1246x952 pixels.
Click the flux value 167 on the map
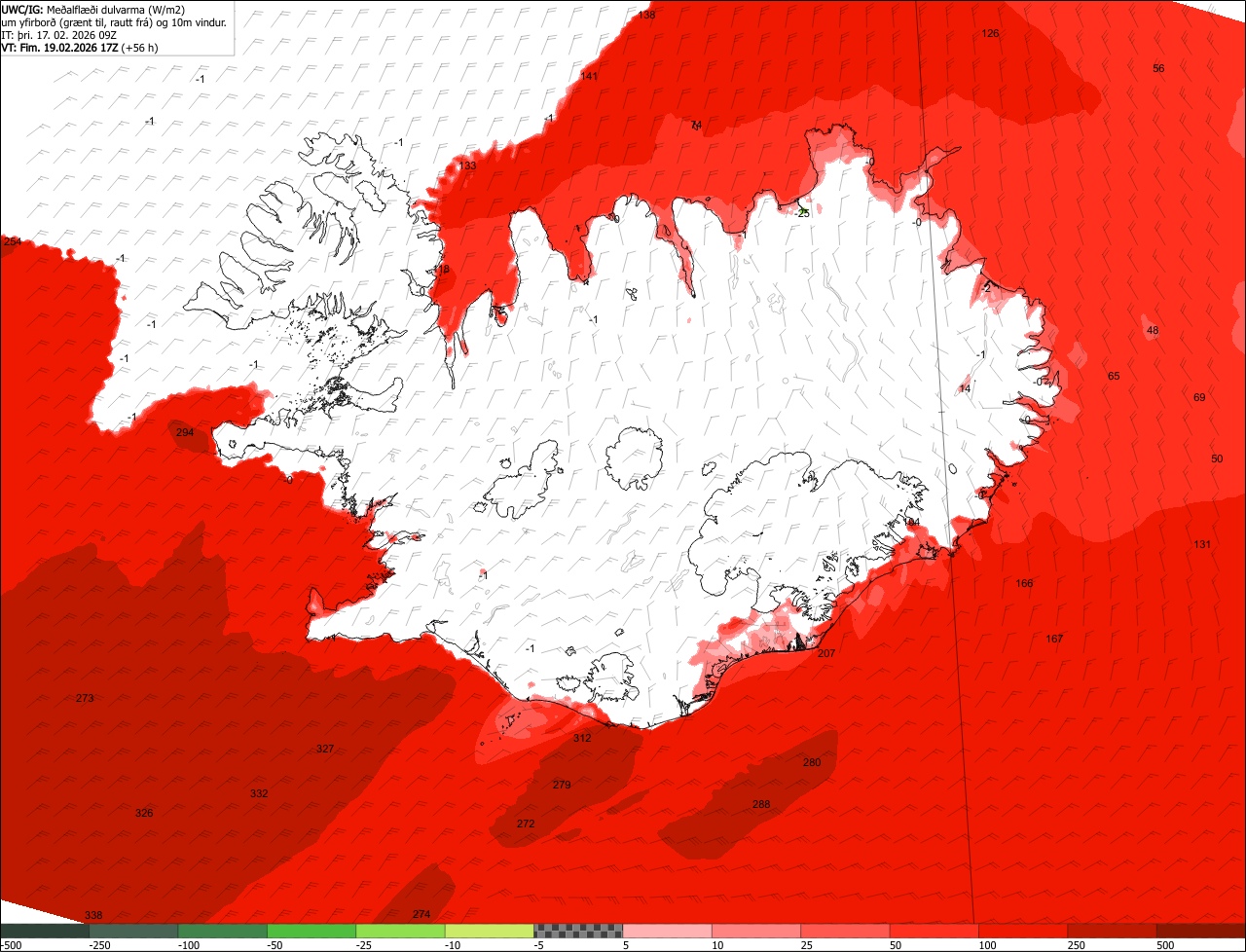tap(1054, 639)
